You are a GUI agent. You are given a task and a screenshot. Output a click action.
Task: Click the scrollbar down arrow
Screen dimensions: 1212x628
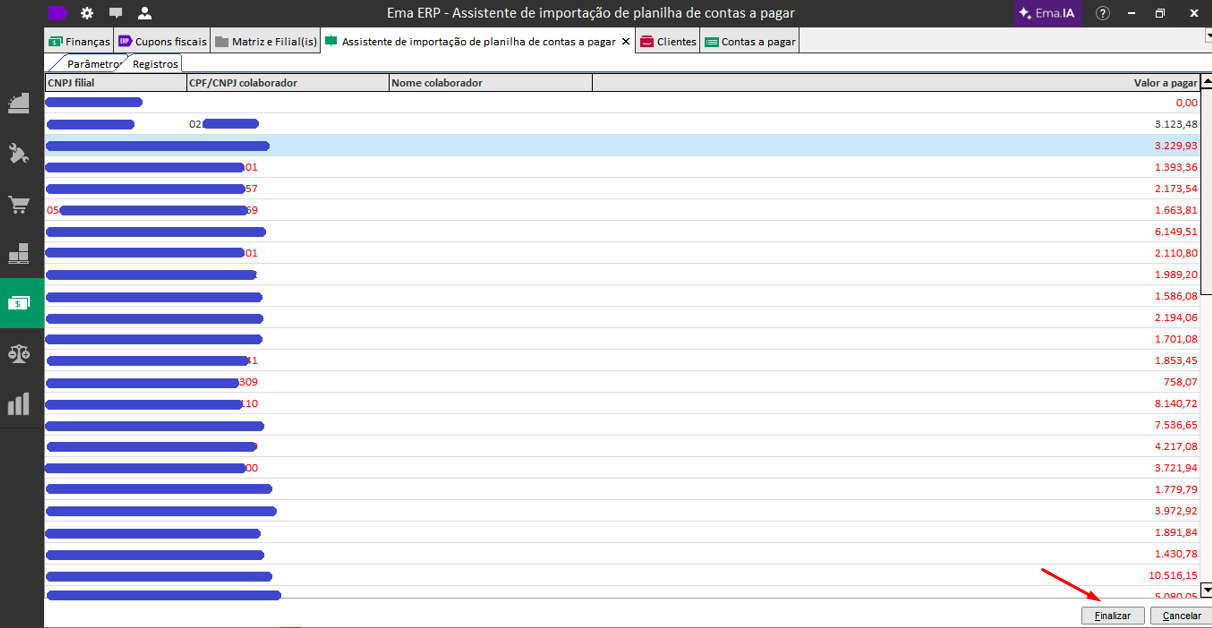click(x=1206, y=590)
